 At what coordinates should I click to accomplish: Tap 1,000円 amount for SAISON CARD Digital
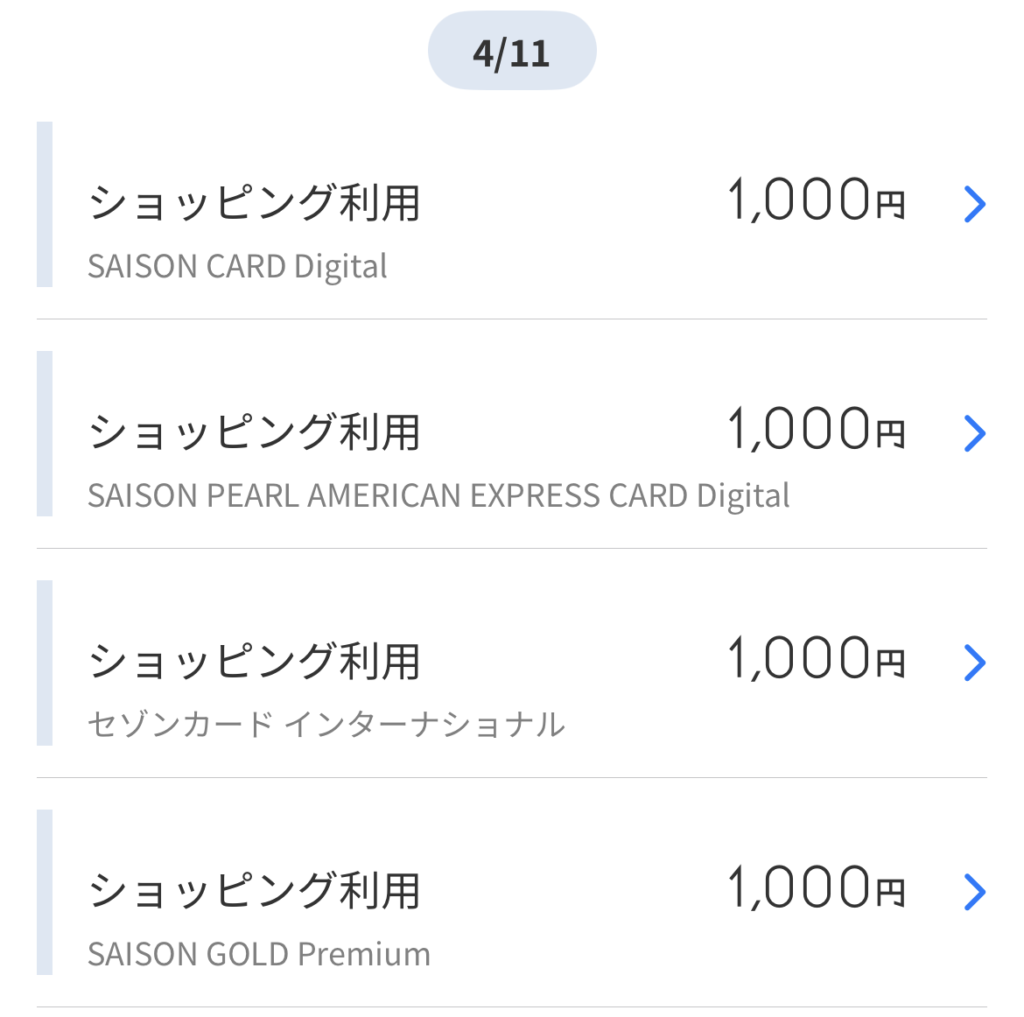(x=816, y=199)
